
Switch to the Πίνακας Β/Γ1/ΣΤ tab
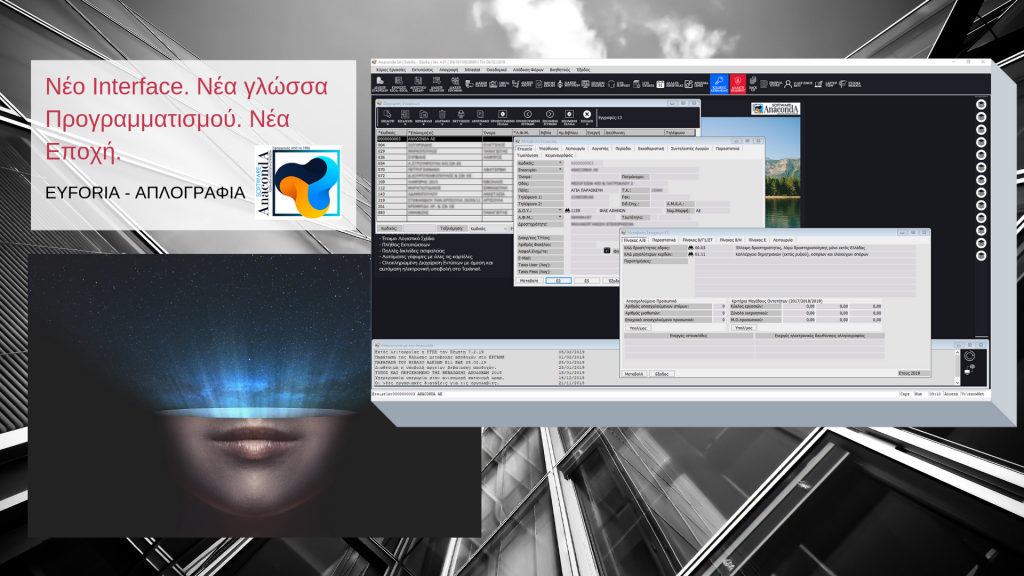tap(697, 240)
